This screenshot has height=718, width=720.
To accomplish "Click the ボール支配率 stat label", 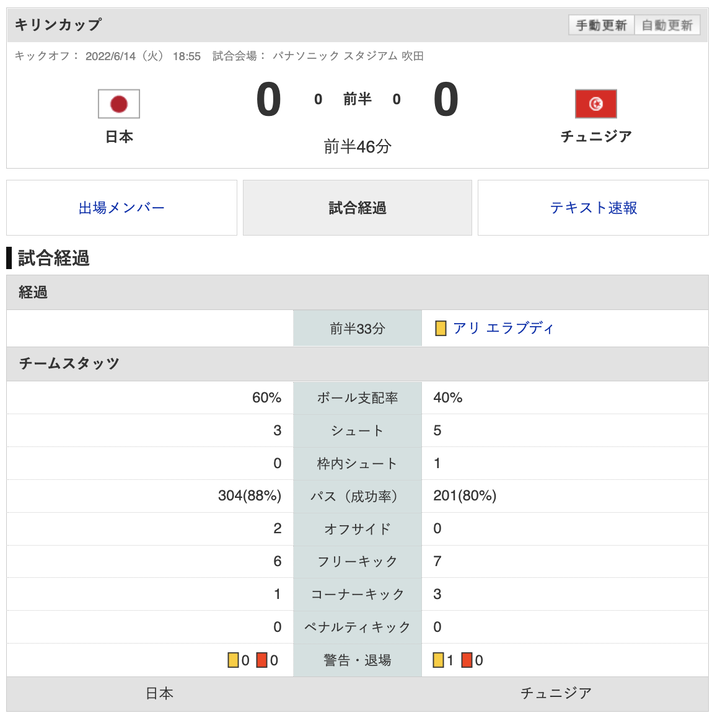I will click(x=357, y=397).
